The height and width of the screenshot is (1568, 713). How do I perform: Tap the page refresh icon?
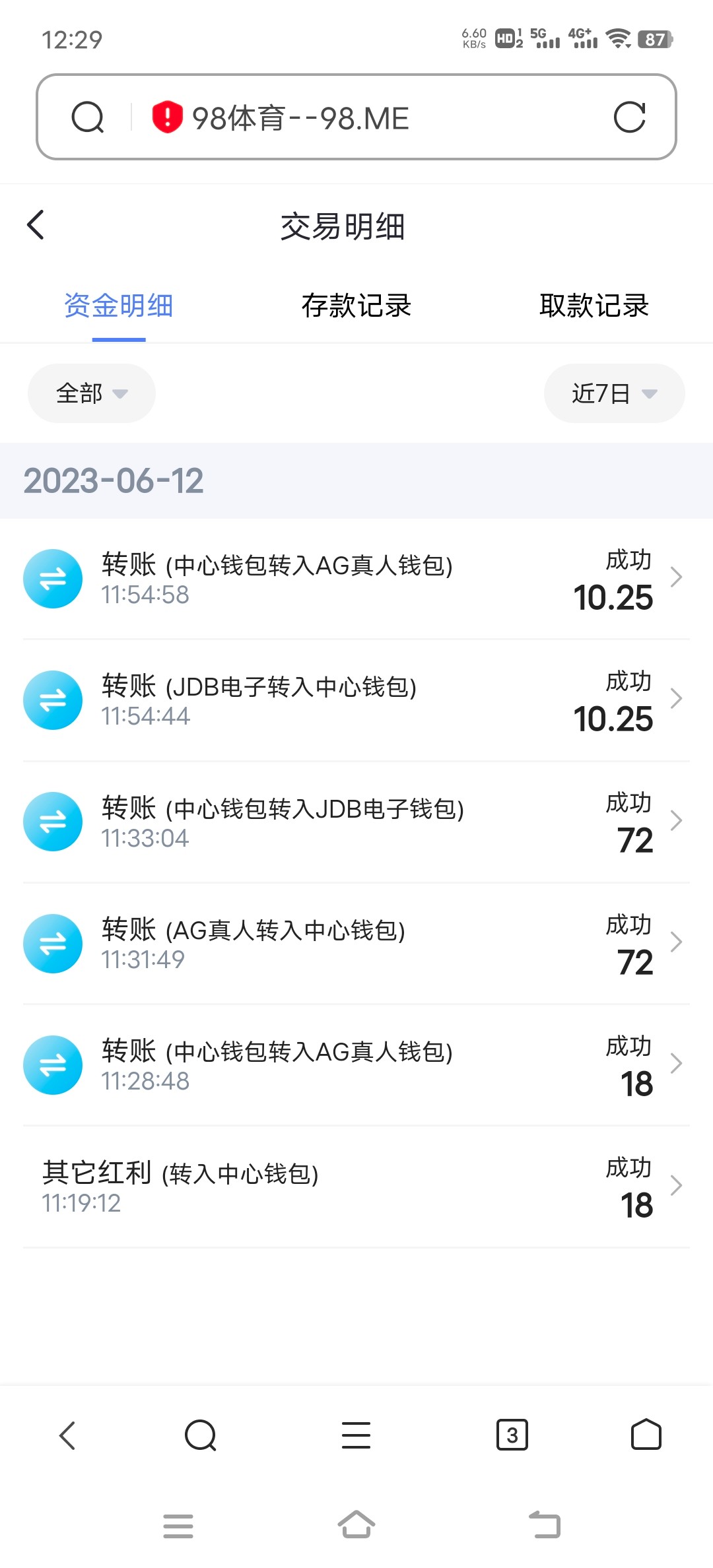coord(628,117)
